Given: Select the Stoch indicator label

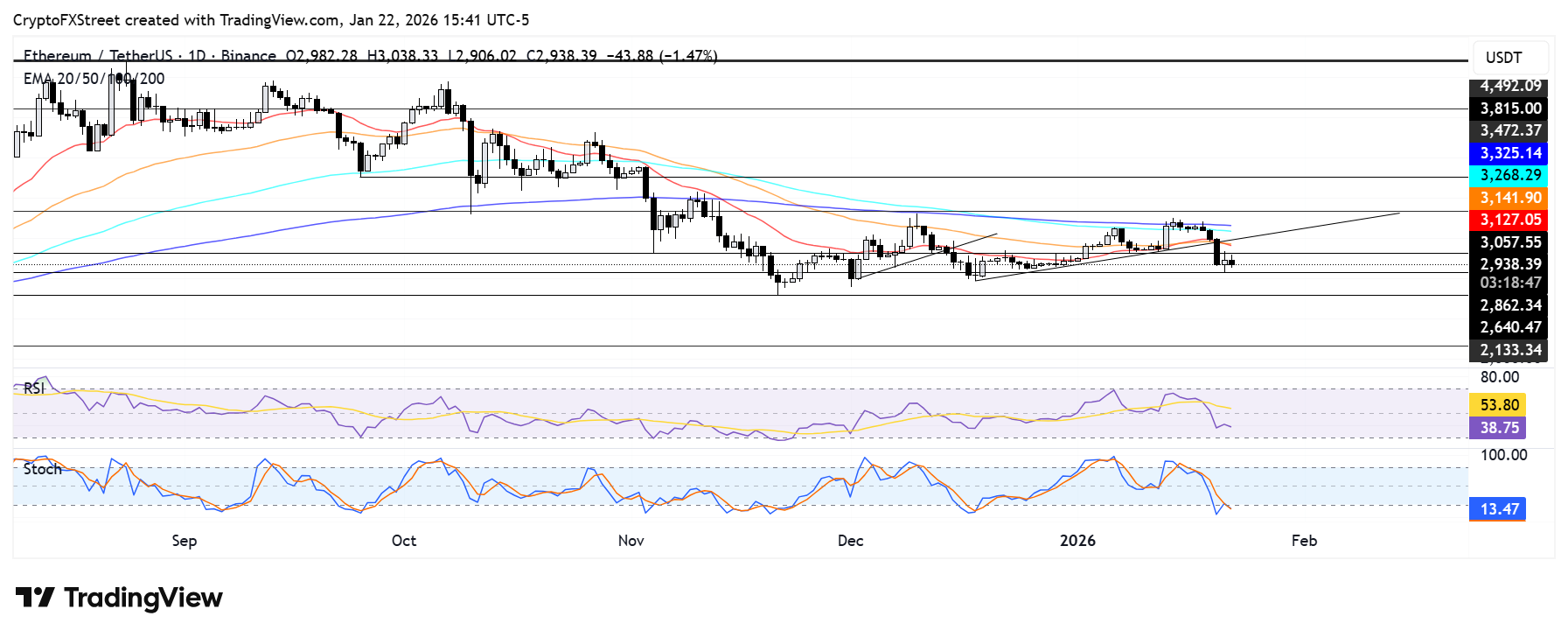Looking at the screenshot, I should (42, 469).
